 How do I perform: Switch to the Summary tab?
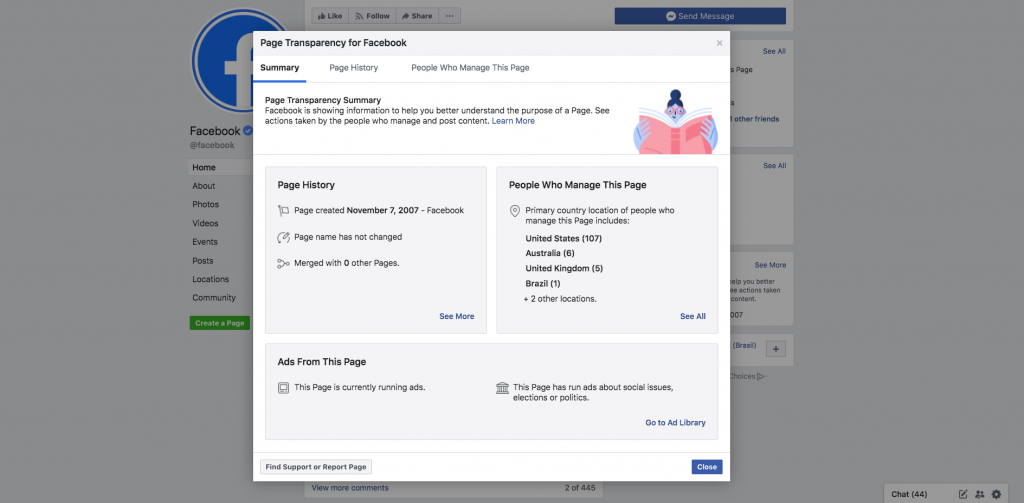pyautogui.click(x=280, y=67)
